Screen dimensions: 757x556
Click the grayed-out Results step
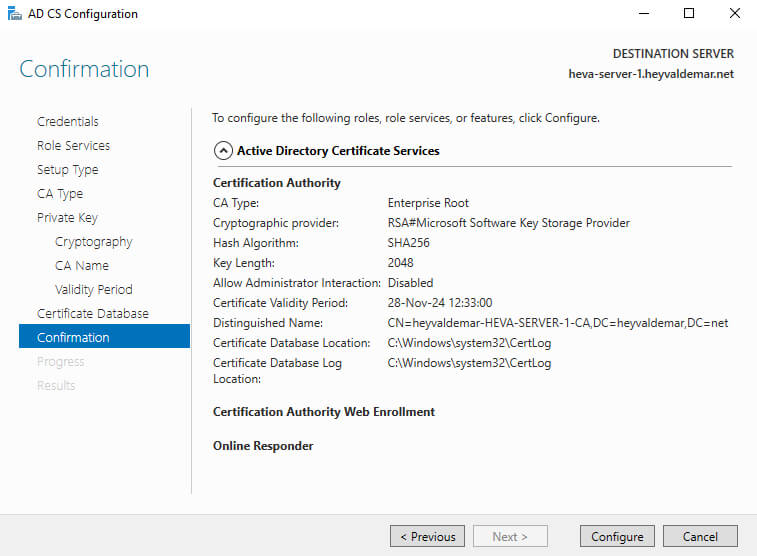click(x=56, y=386)
